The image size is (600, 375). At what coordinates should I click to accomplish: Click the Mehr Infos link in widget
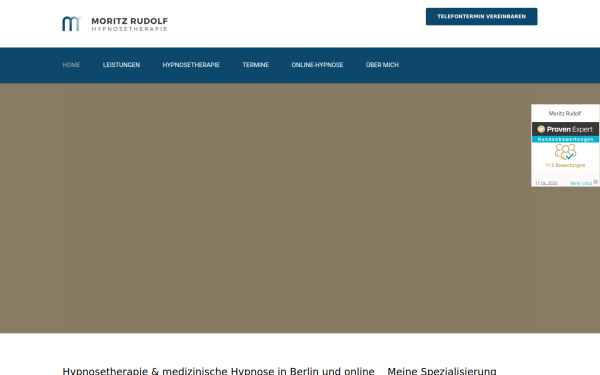[x=581, y=183]
